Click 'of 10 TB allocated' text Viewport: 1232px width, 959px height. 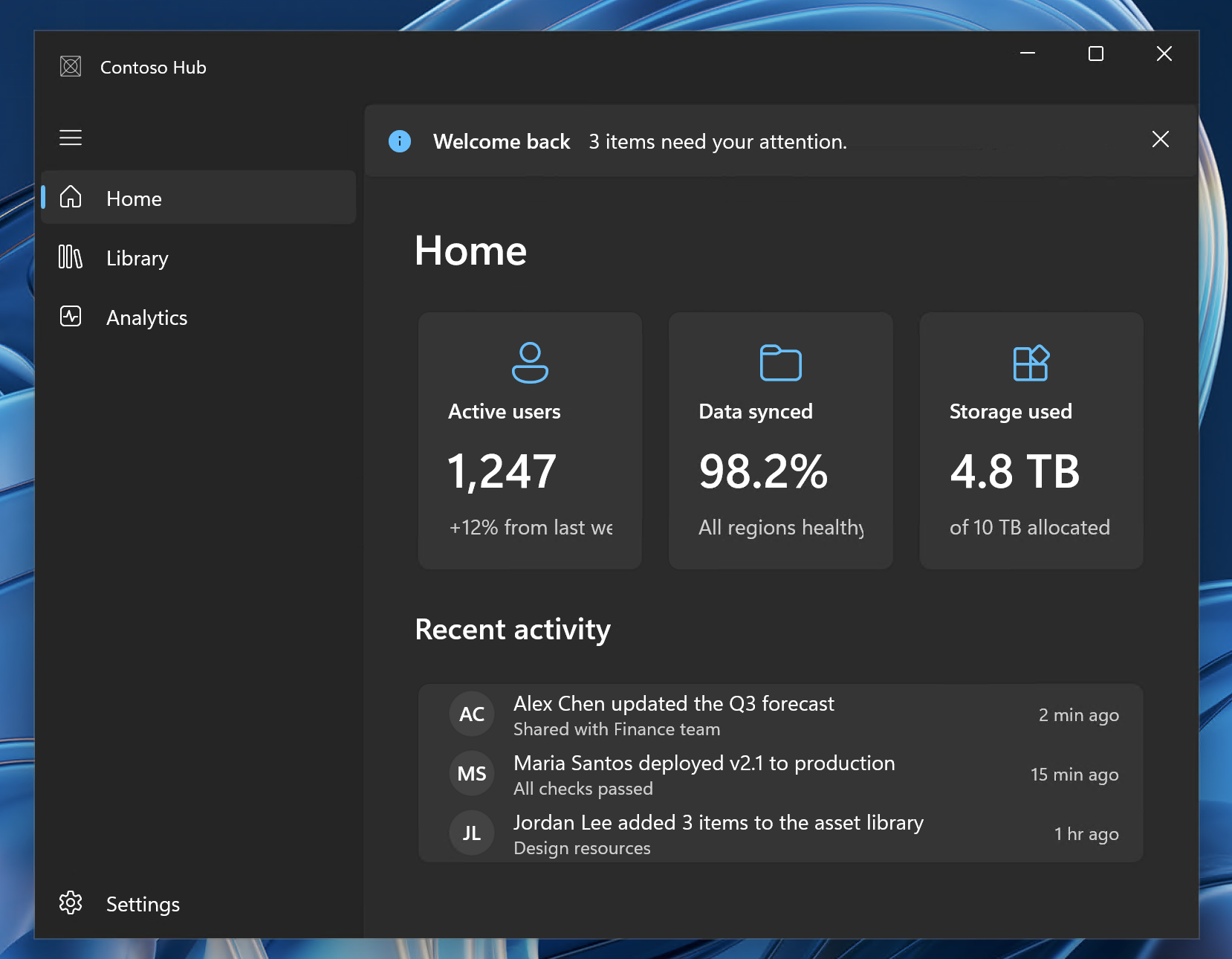1030,527
